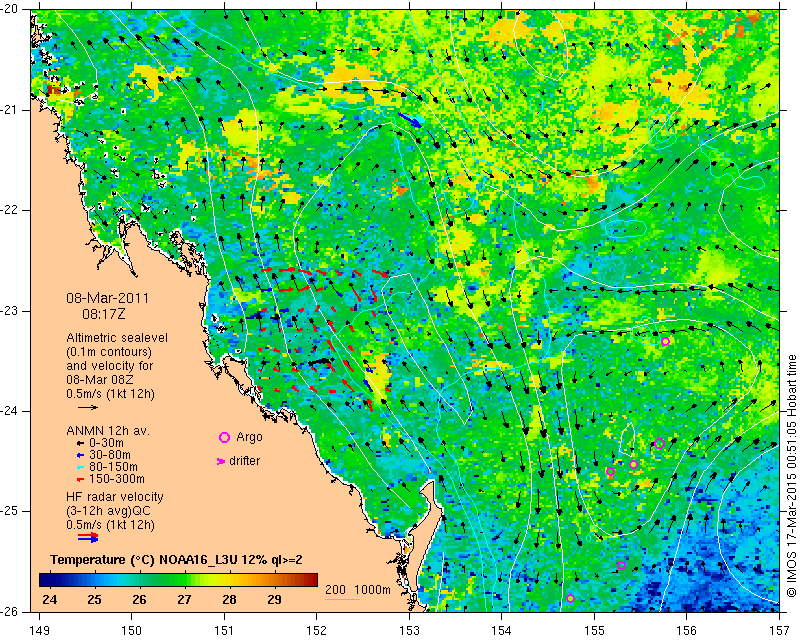
Task: Click the Argo legend circle icon
Action: pos(224,437)
